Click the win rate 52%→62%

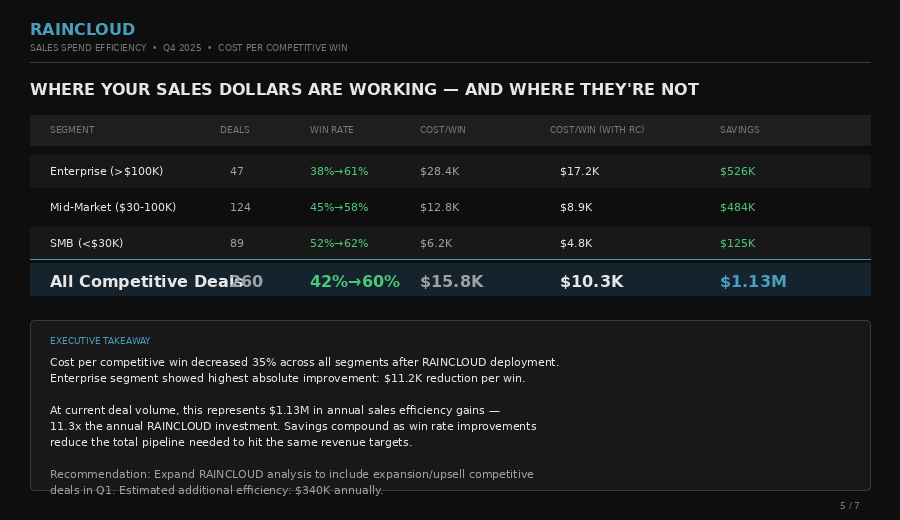click(339, 243)
